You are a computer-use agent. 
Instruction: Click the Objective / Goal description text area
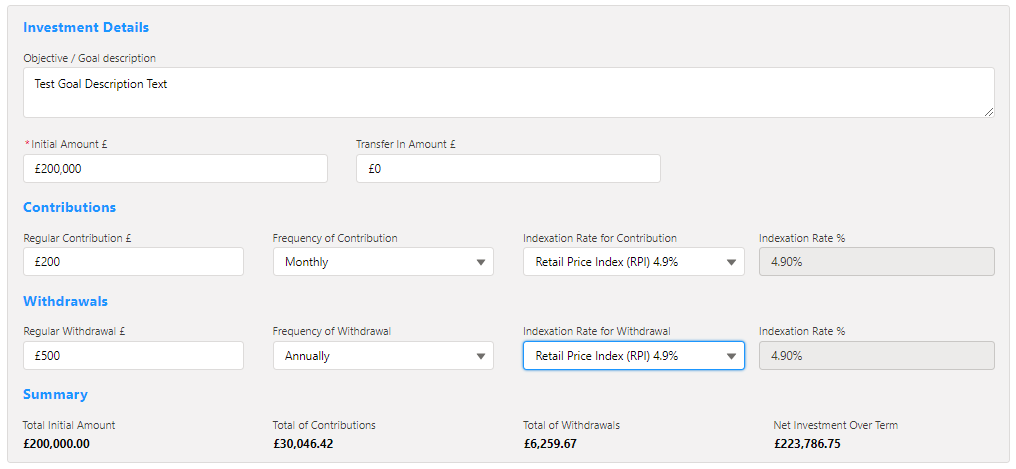pyautogui.click(x=508, y=93)
